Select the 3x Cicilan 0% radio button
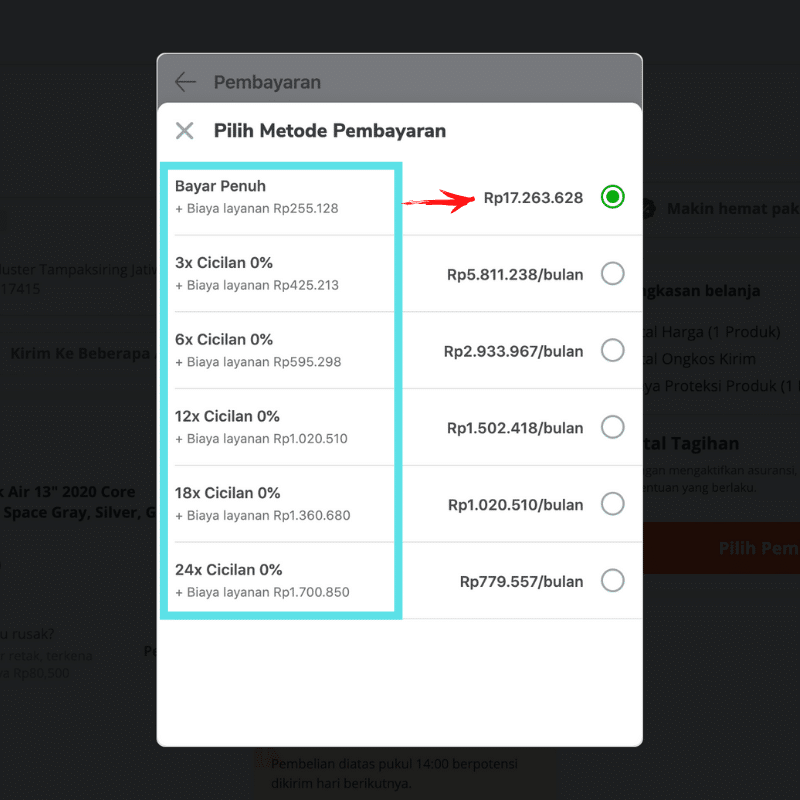This screenshot has width=800, height=800. coord(613,274)
